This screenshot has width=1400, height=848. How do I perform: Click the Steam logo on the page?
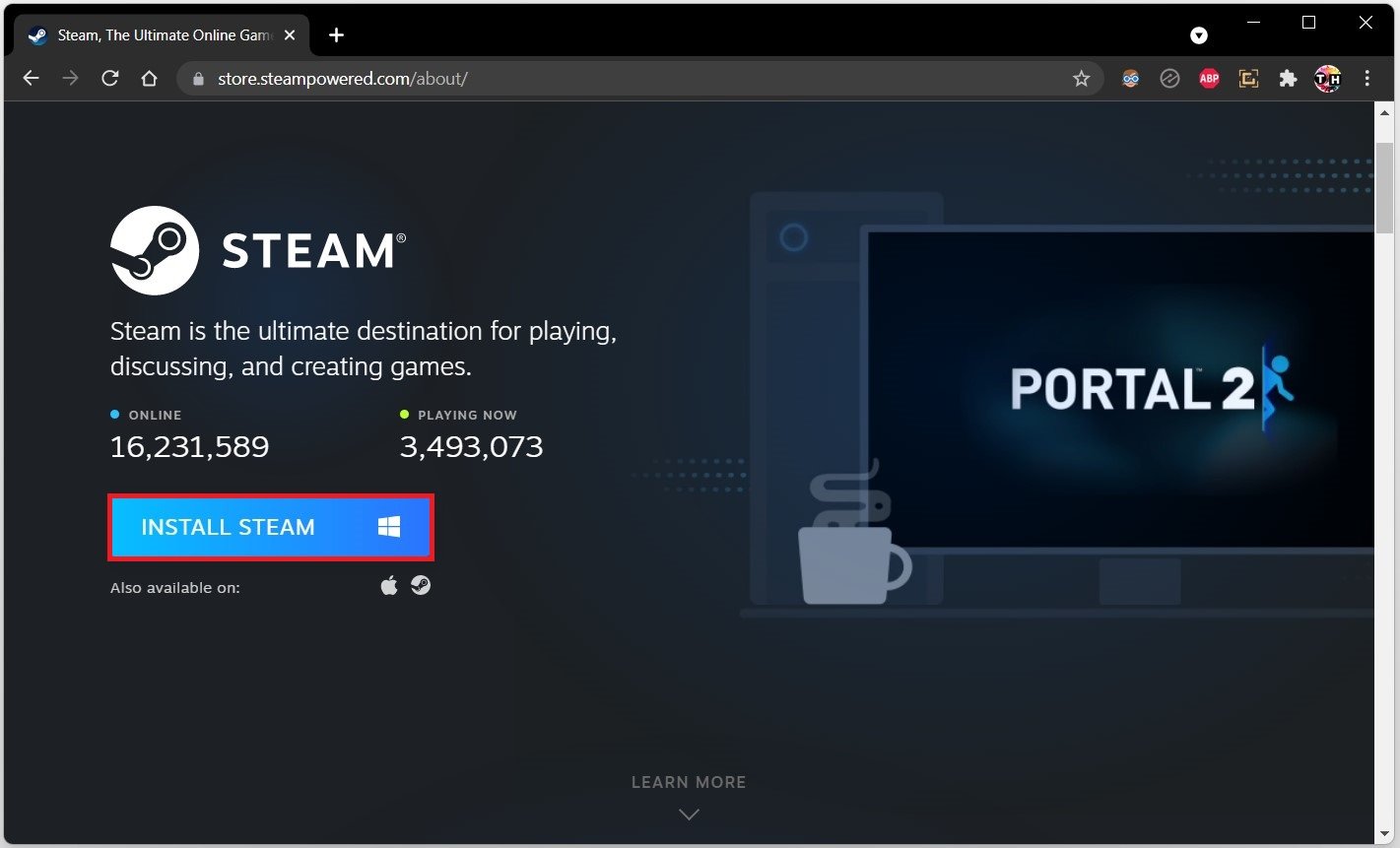point(258,250)
